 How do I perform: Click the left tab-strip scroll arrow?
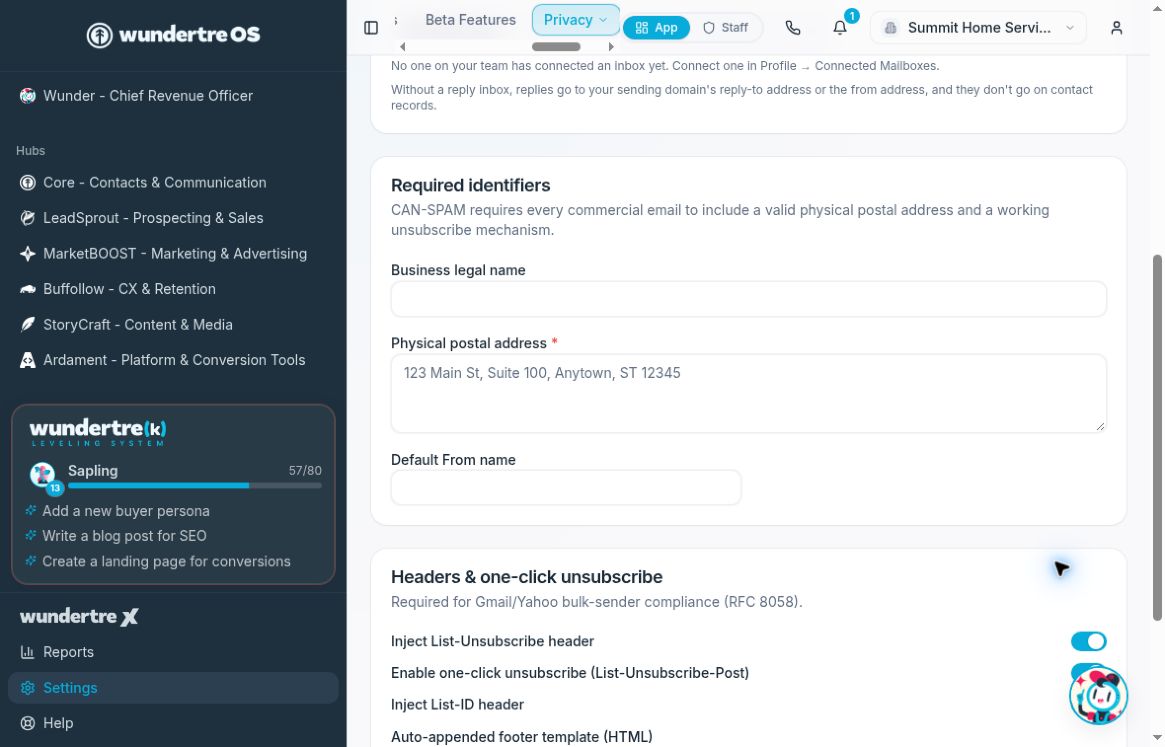[402, 47]
